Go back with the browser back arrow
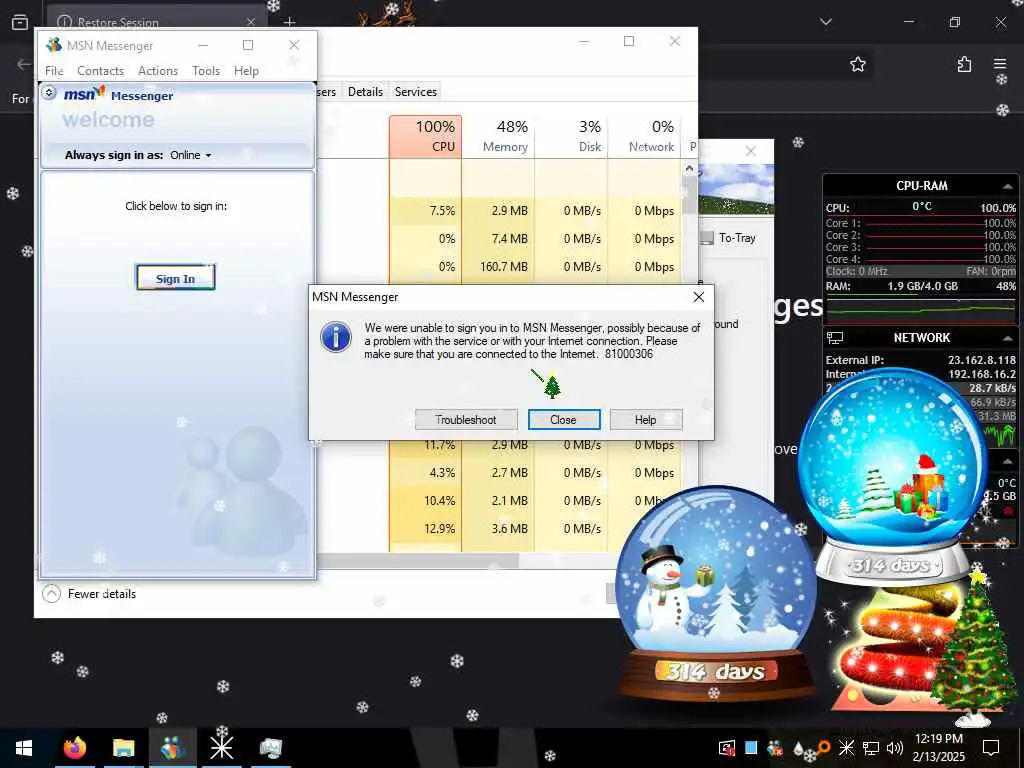This screenshot has height=768, width=1024. pos(24,64)
